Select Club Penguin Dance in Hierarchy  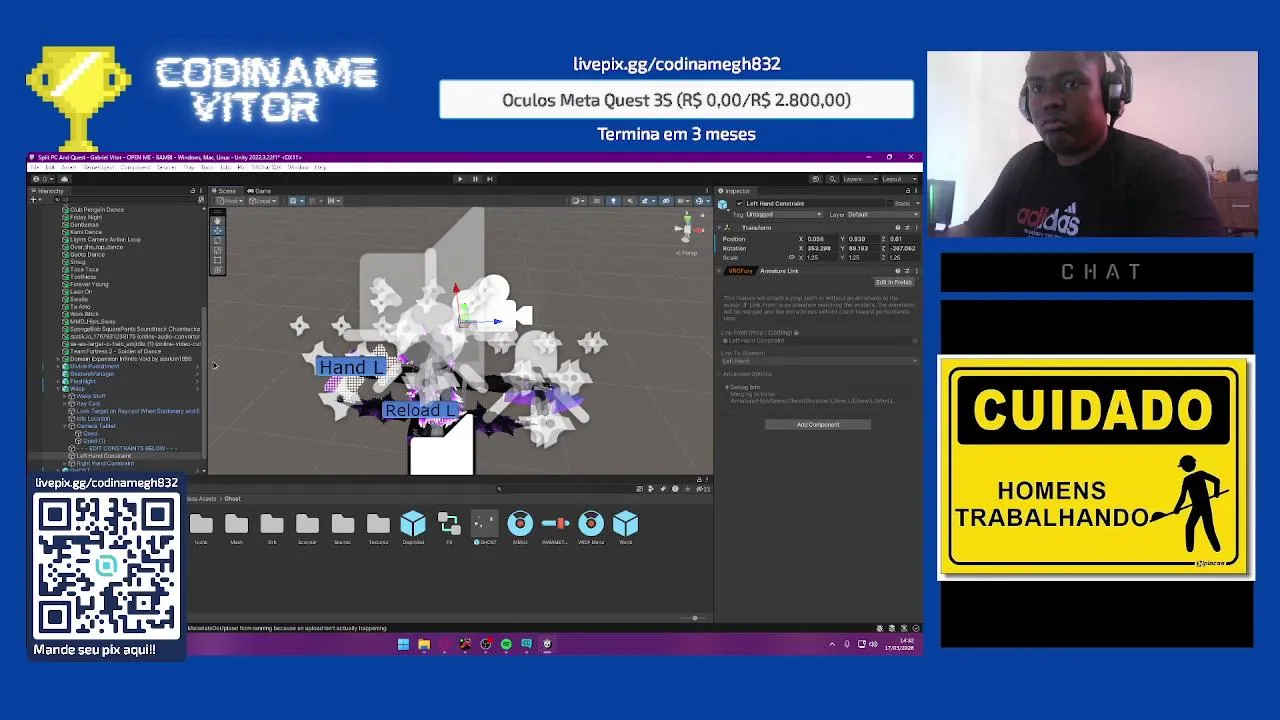pos(97,210)
